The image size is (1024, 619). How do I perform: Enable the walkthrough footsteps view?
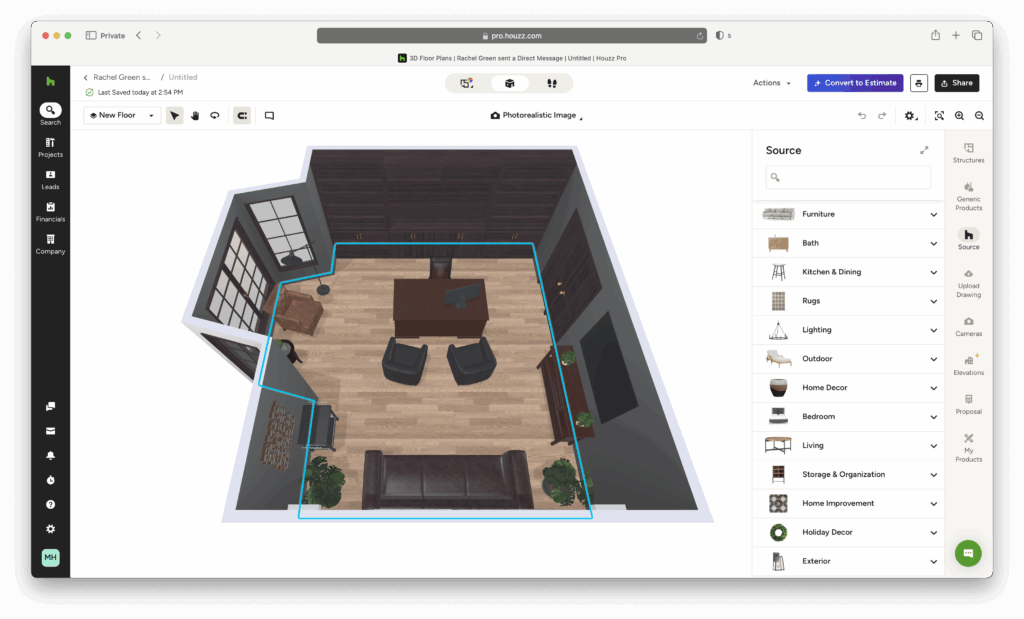[x=551, y=83]
